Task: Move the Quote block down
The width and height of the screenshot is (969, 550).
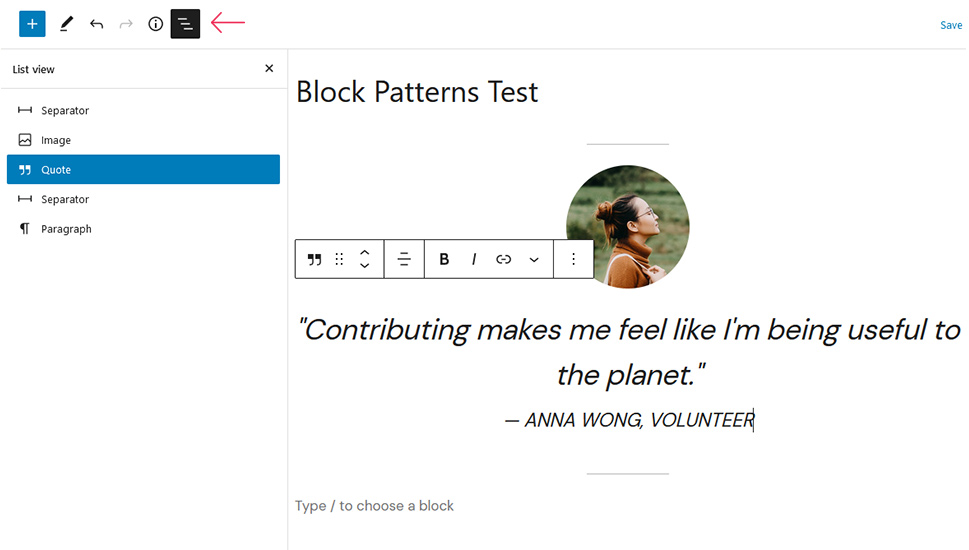Action: (x=365, y=266)
